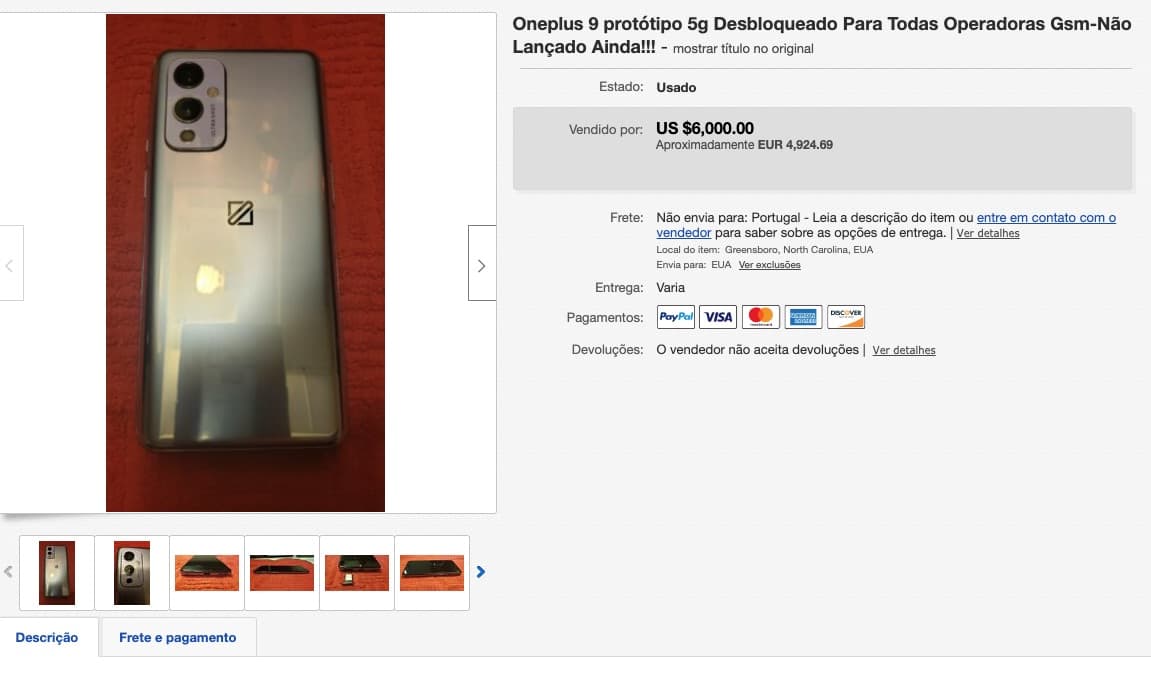
Task: Switch to Frete e pagamento tab
Action: [x=178, y=637]
